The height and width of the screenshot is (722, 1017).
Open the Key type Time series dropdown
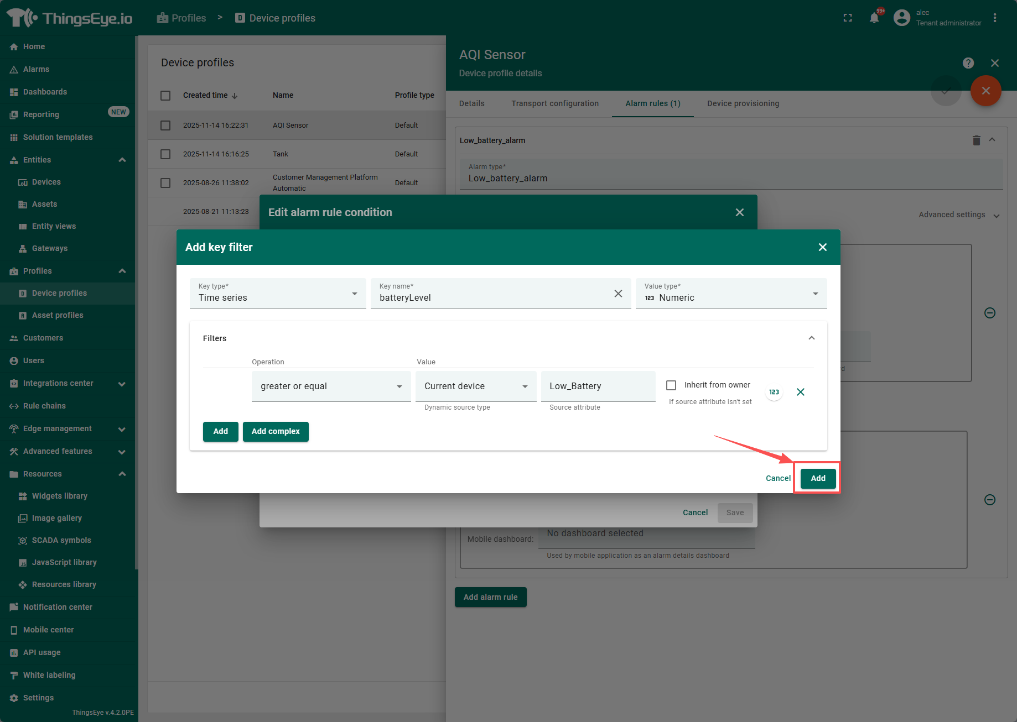pyautogui.click(x=277, y=293)
